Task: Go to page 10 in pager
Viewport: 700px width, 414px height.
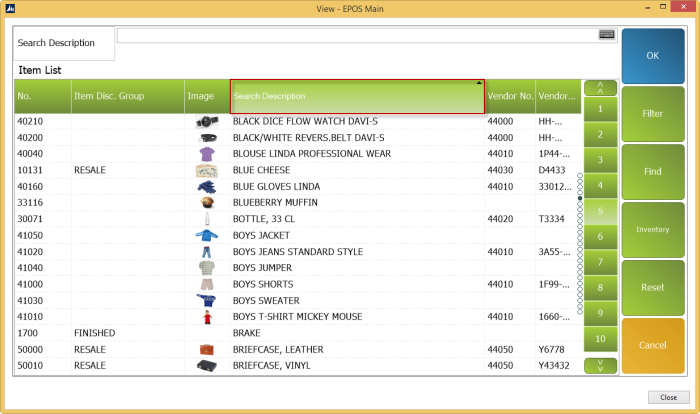Action: tap(600, 339)
